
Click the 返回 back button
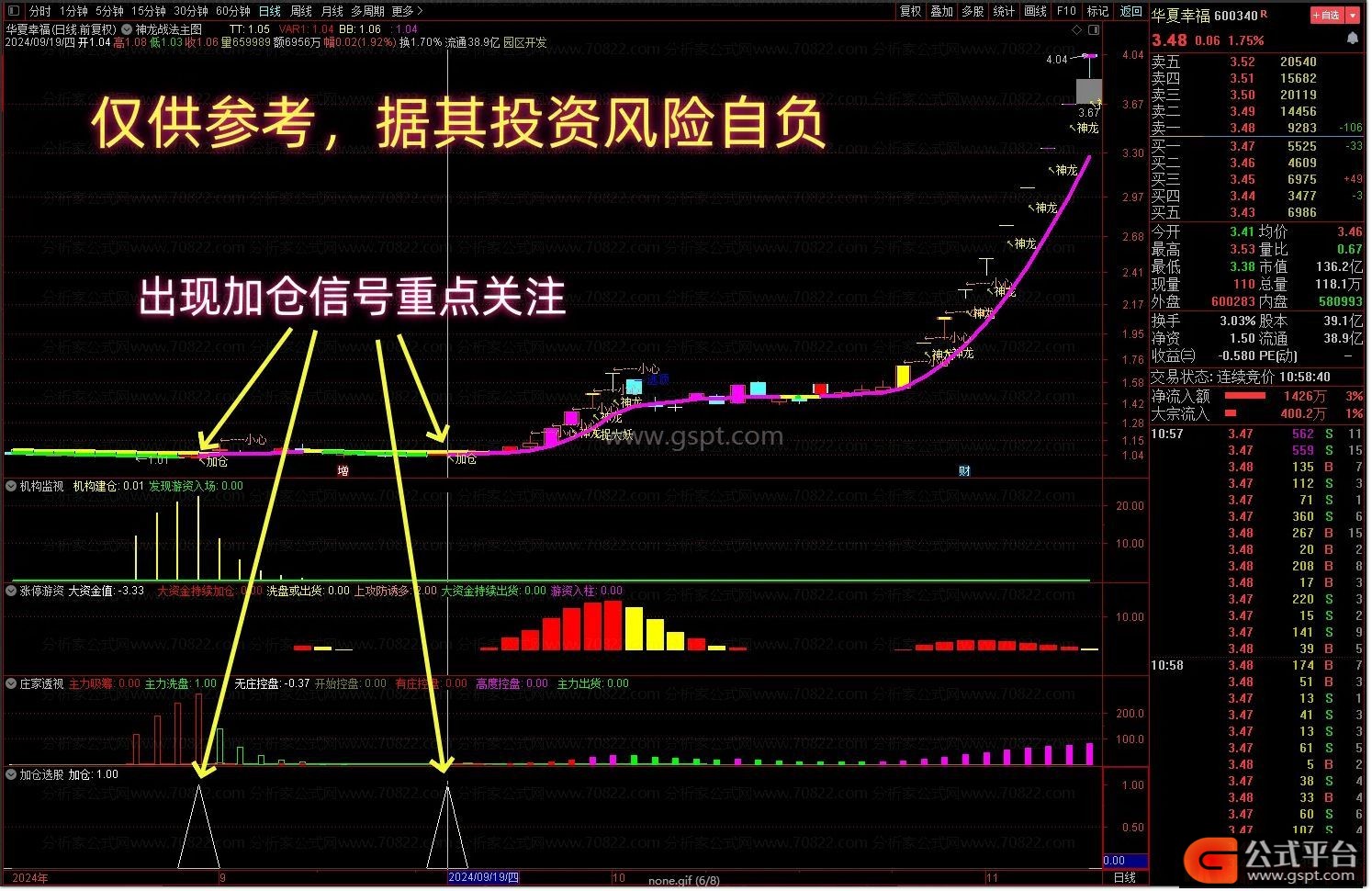pos(1130,11)
